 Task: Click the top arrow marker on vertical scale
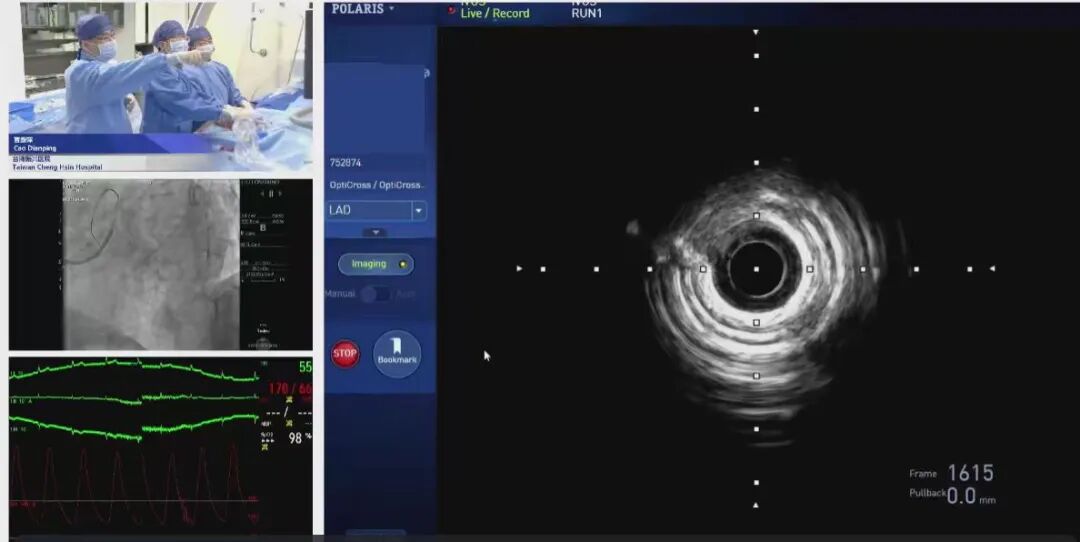click(756, 32)
